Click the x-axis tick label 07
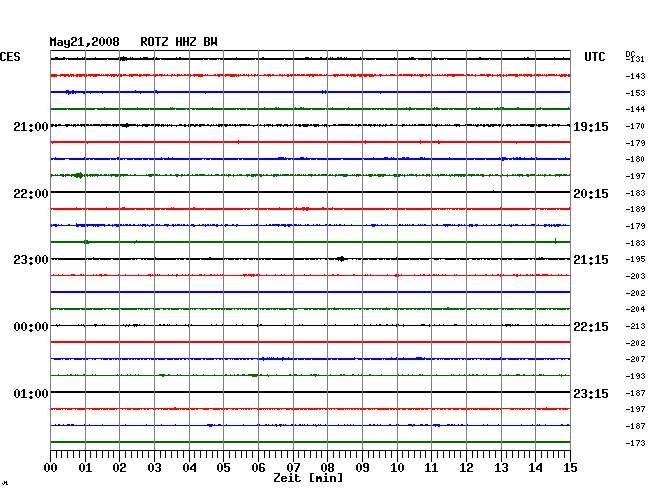Viewport: 650px width, 494px height. tap(293, 468)
